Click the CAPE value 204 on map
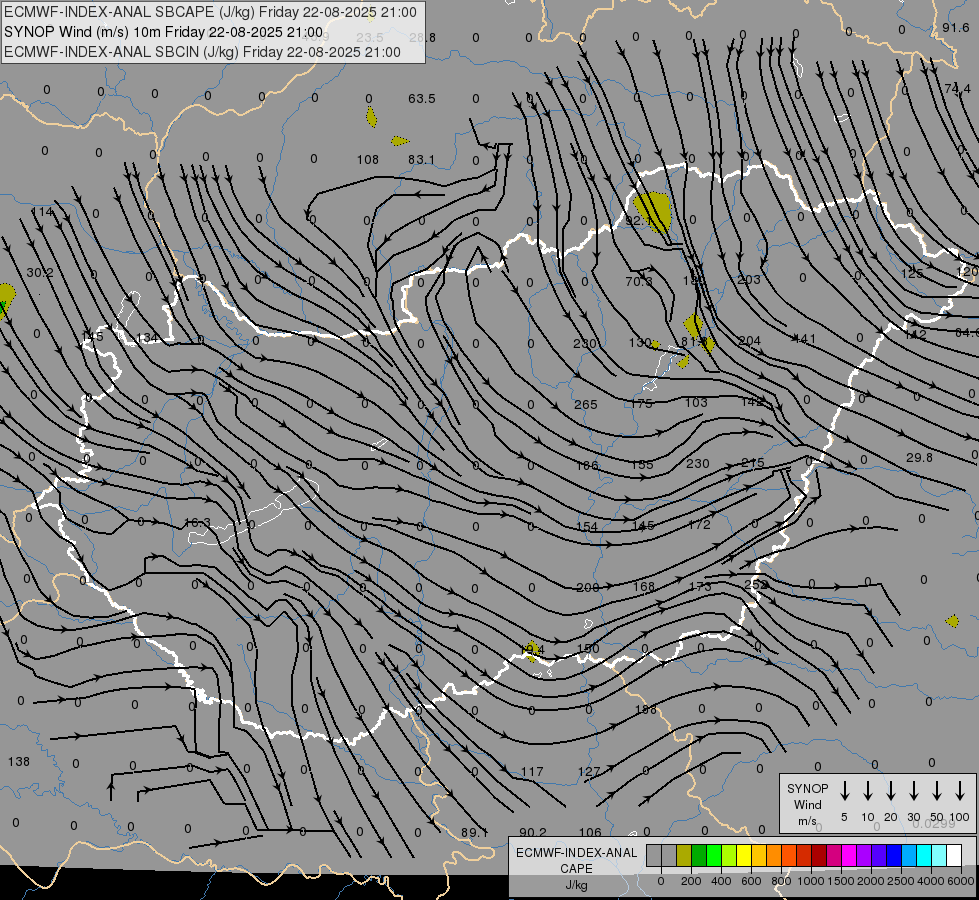Viewport: 979px width, 900px height. (749, 341)
